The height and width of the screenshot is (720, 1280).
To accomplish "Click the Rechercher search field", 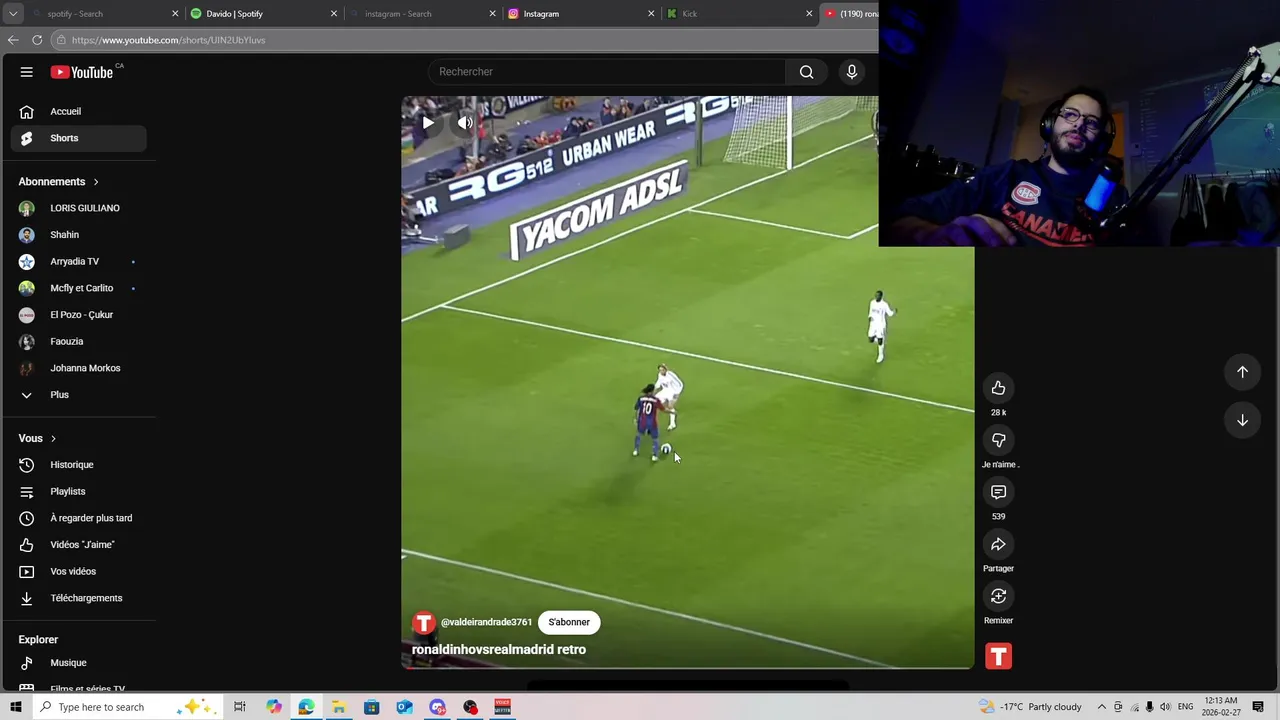I will [x=608, y=72].
